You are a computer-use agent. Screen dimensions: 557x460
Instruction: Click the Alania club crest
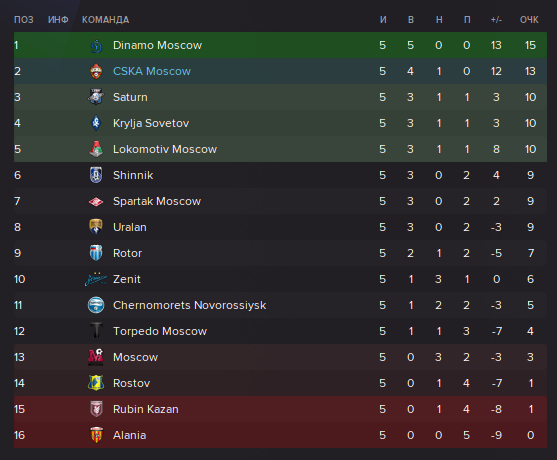click(x=96, y=435)
